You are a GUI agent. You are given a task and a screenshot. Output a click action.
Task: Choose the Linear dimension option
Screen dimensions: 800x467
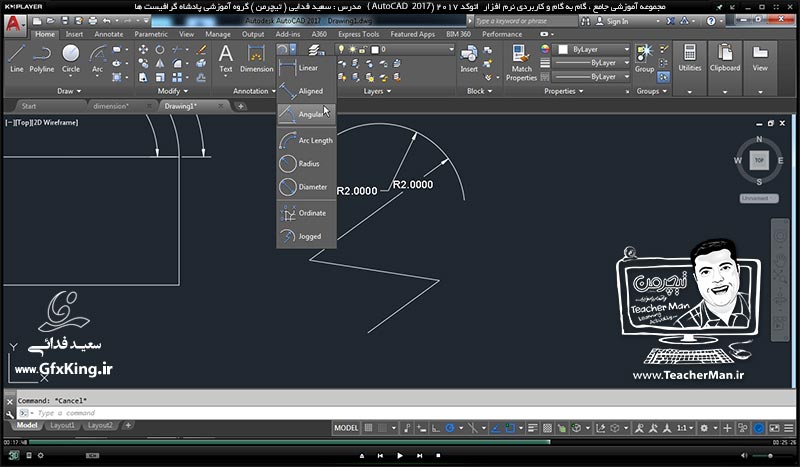coord(306,67)
